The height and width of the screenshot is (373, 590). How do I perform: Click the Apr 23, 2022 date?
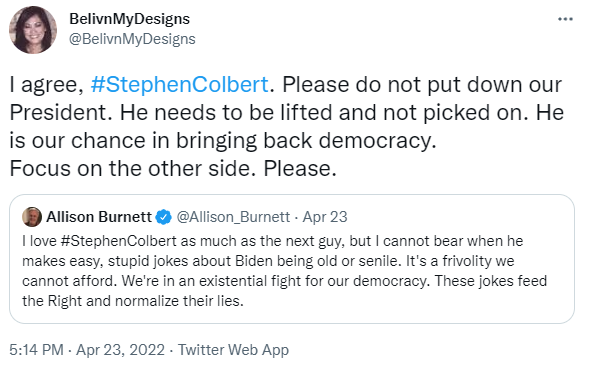point(120,350)
